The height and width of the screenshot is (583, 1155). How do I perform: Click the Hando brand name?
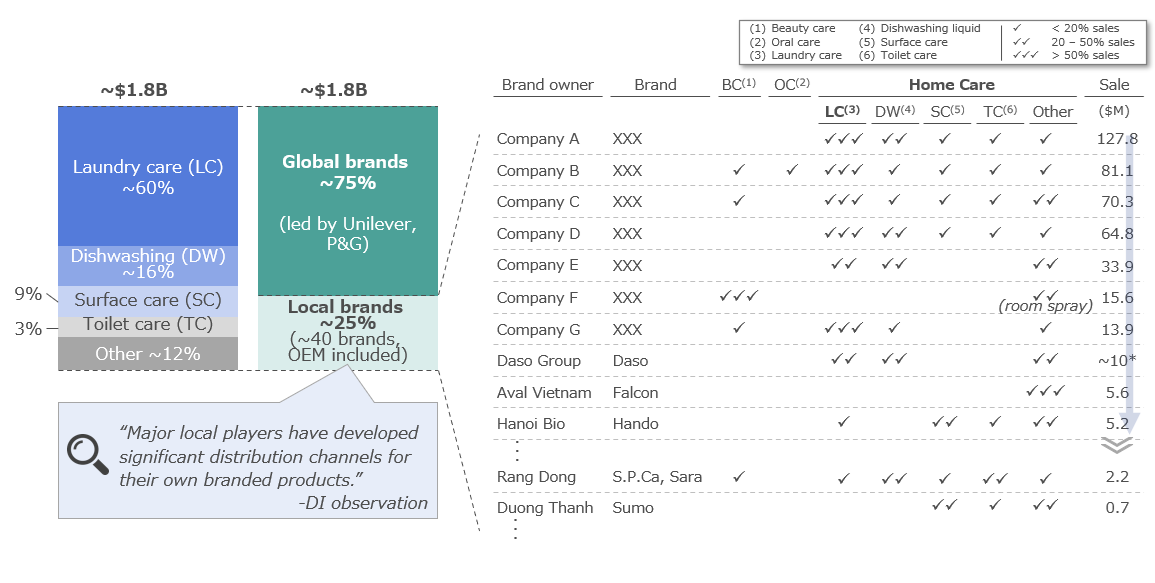pyautogui.click(x=635, y=424)
